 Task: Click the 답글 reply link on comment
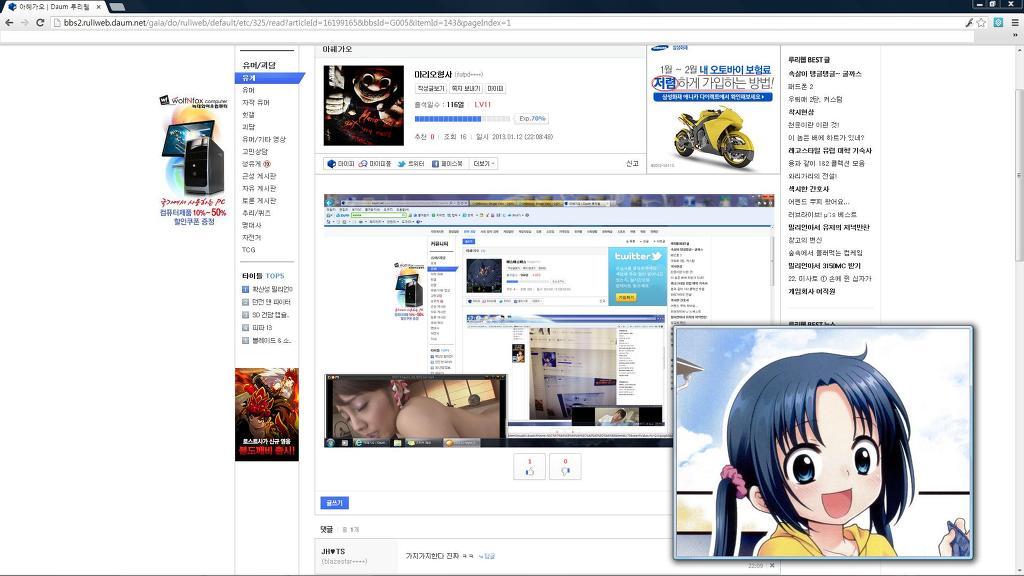487,556
